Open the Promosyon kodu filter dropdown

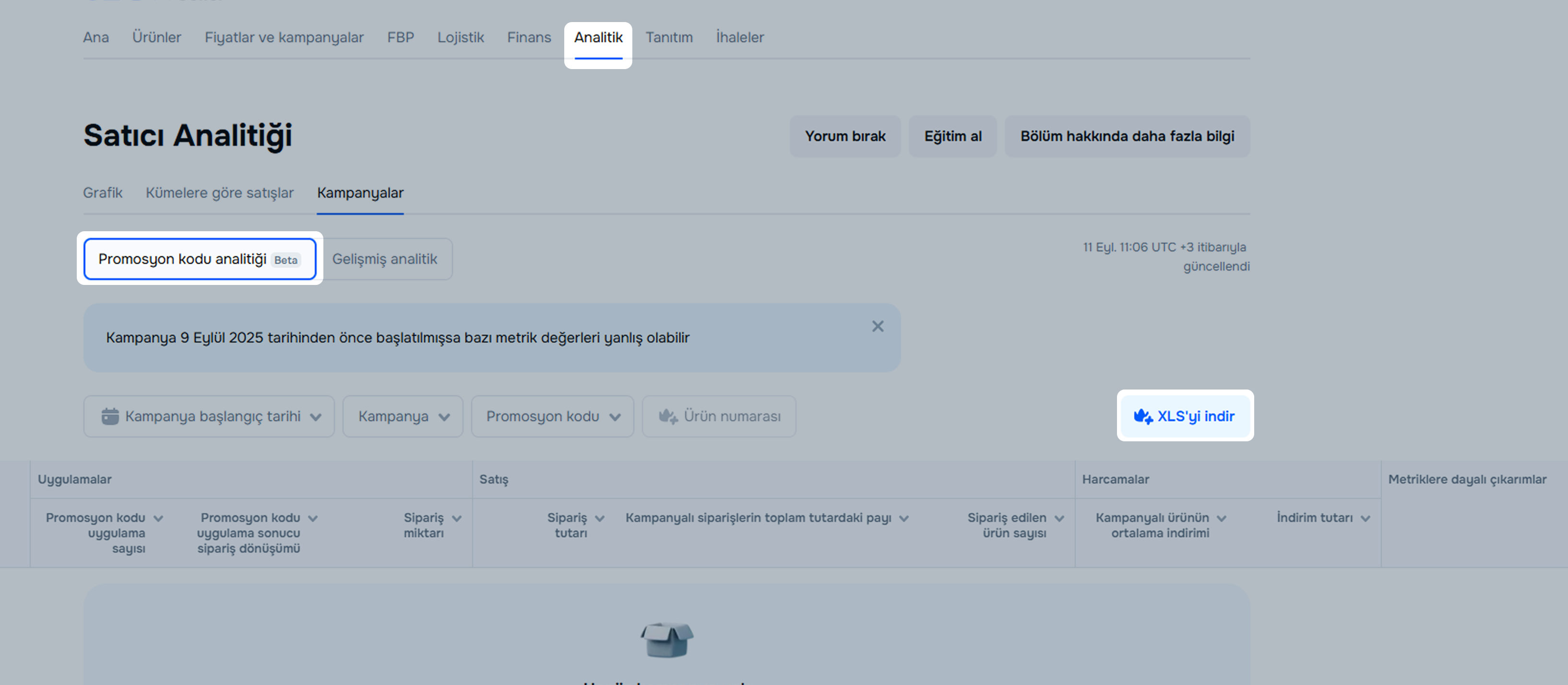click(552, 417)
